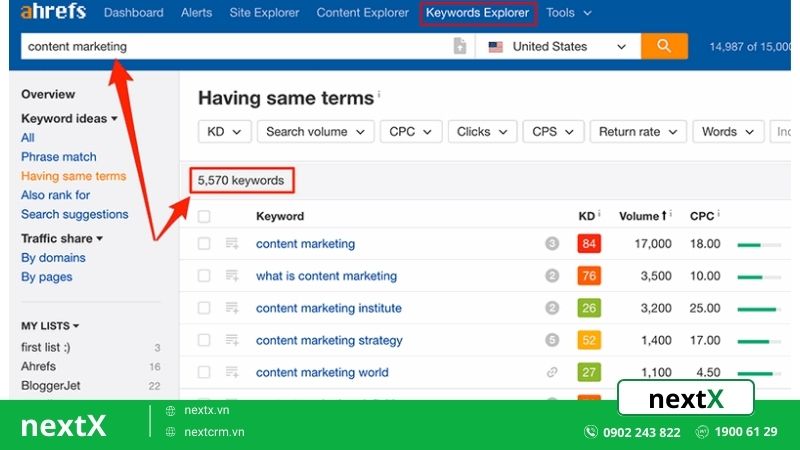Click the traffic bar for 'content marketing' row

759,245
